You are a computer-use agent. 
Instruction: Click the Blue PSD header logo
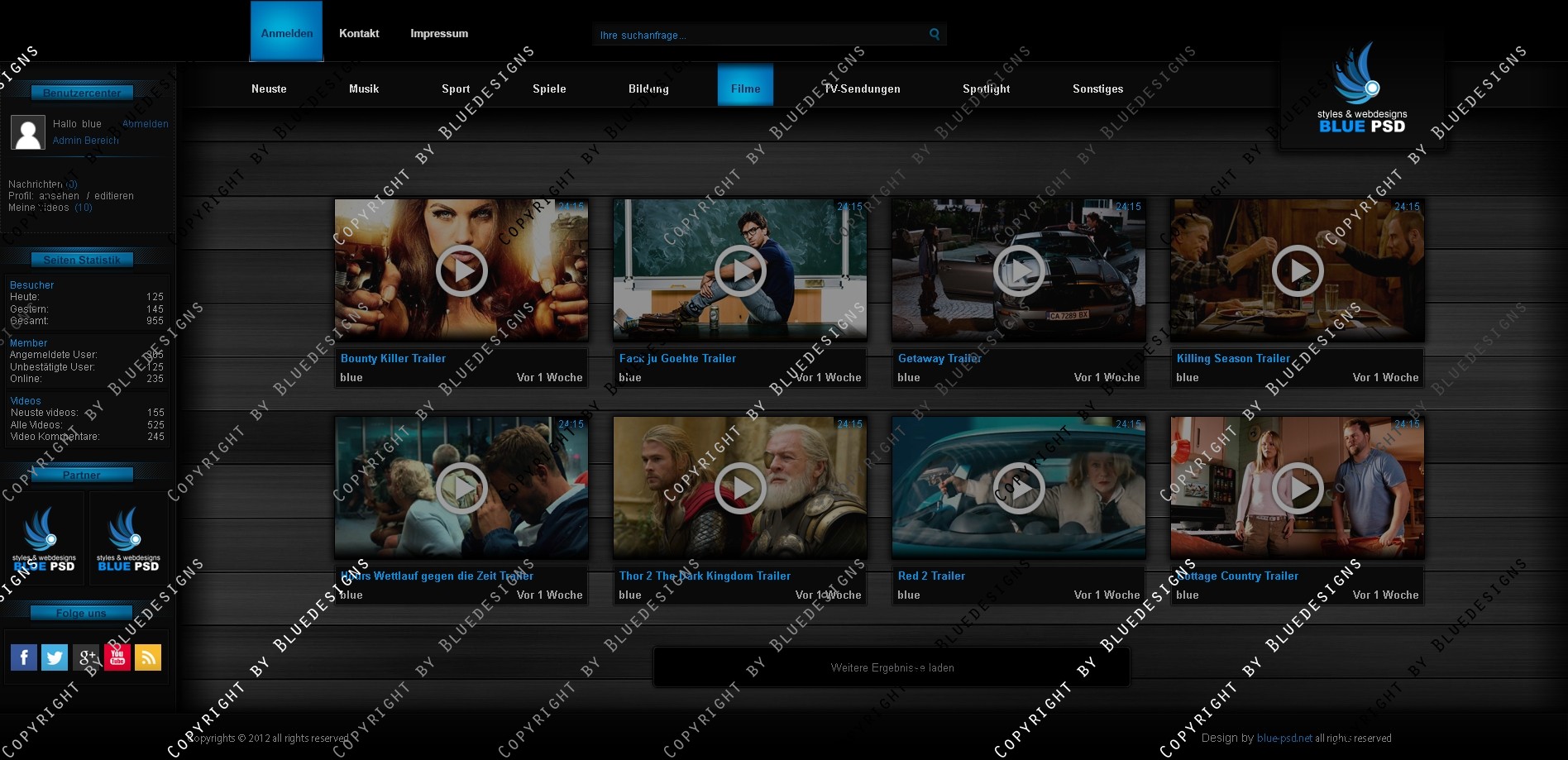(1362, 88)
